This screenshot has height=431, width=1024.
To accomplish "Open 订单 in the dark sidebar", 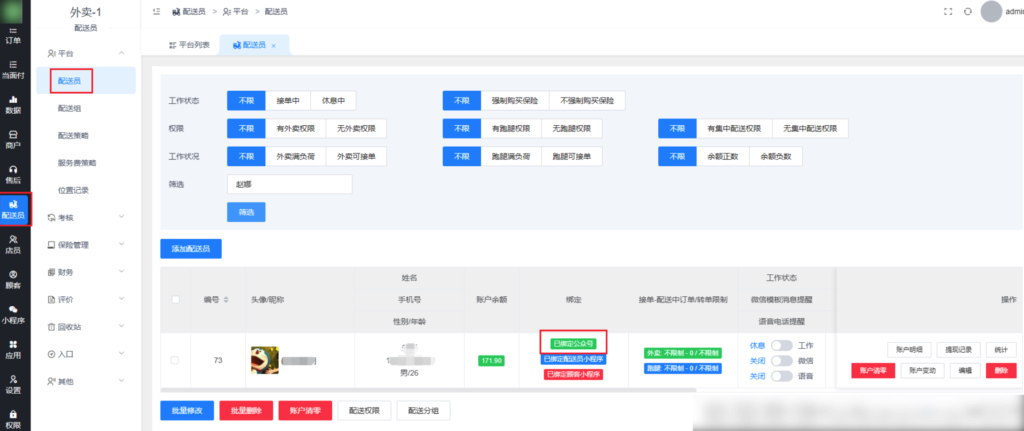I will 13,35.
